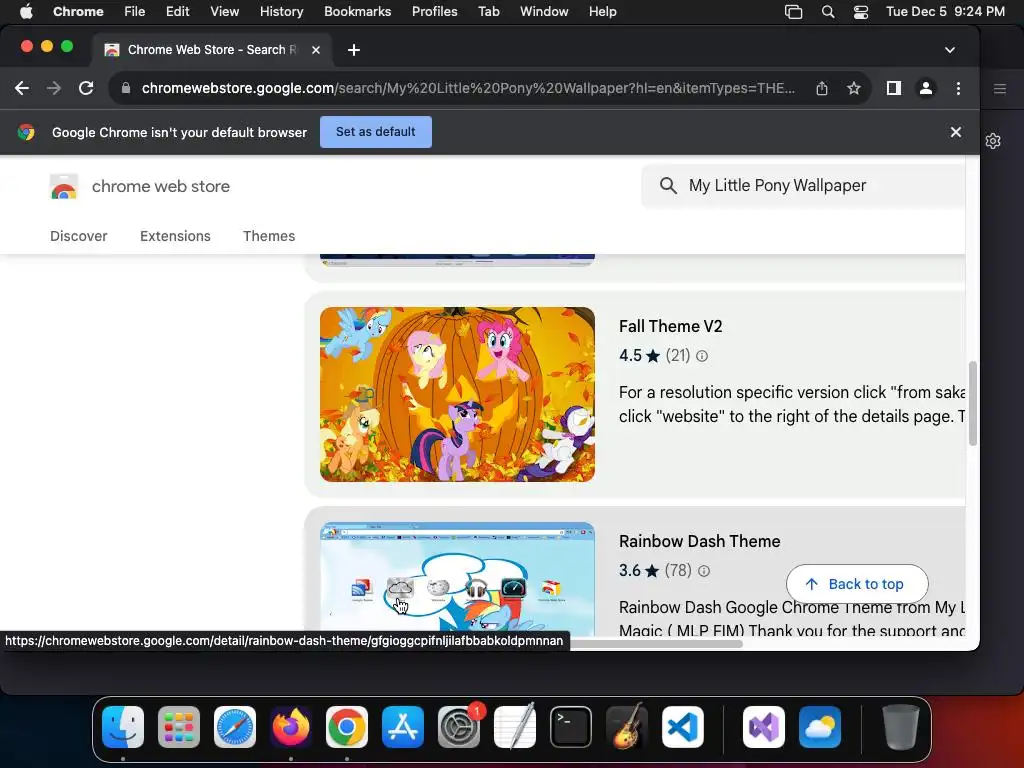Screen dimensions: 1024x768
Task: Open the Rainbow Dash Theme title
Action: 699,541
